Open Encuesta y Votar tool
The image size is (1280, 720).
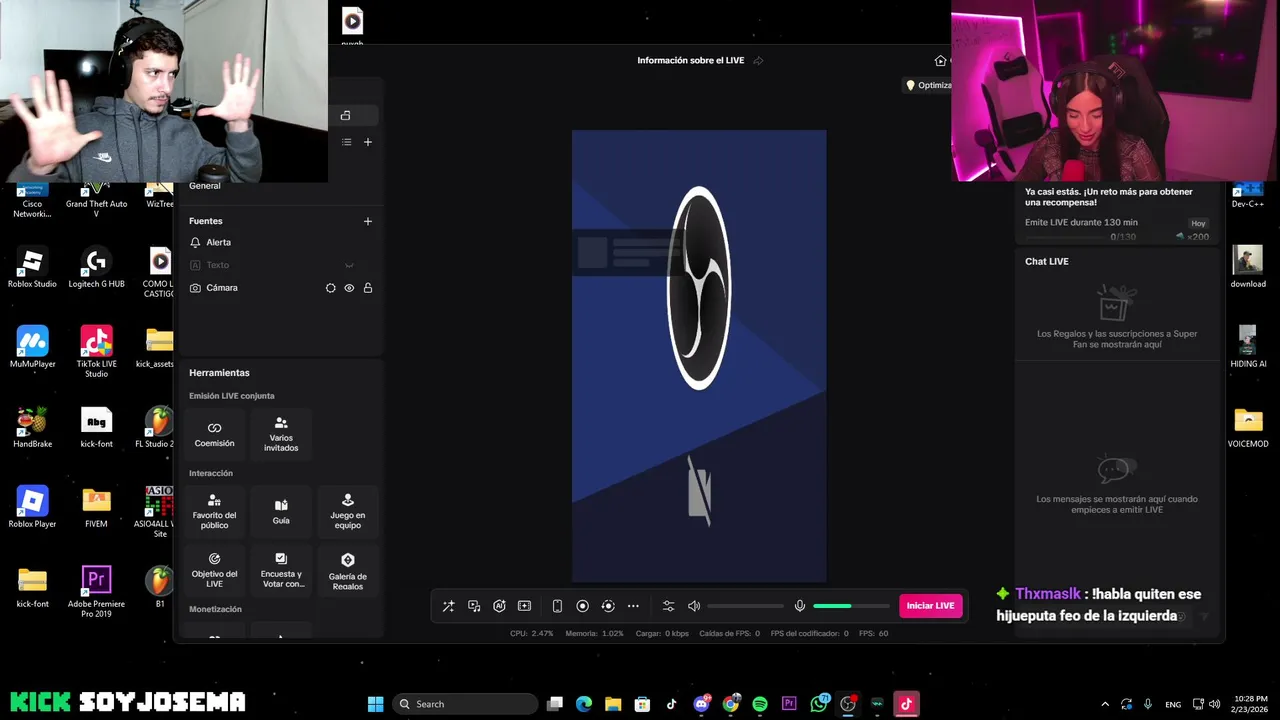[281, 570]
